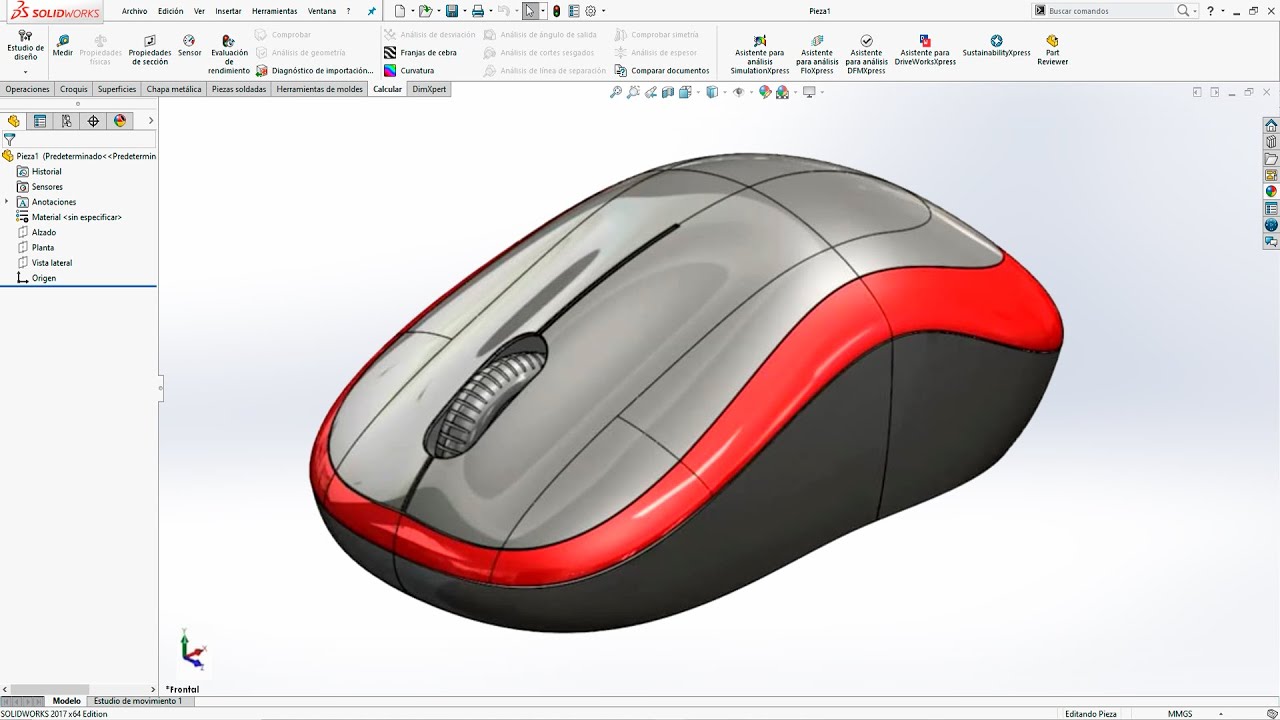Click Edit appearance color ball icon
Viewport: 1280px width, 720px height.
click(765, 92)
